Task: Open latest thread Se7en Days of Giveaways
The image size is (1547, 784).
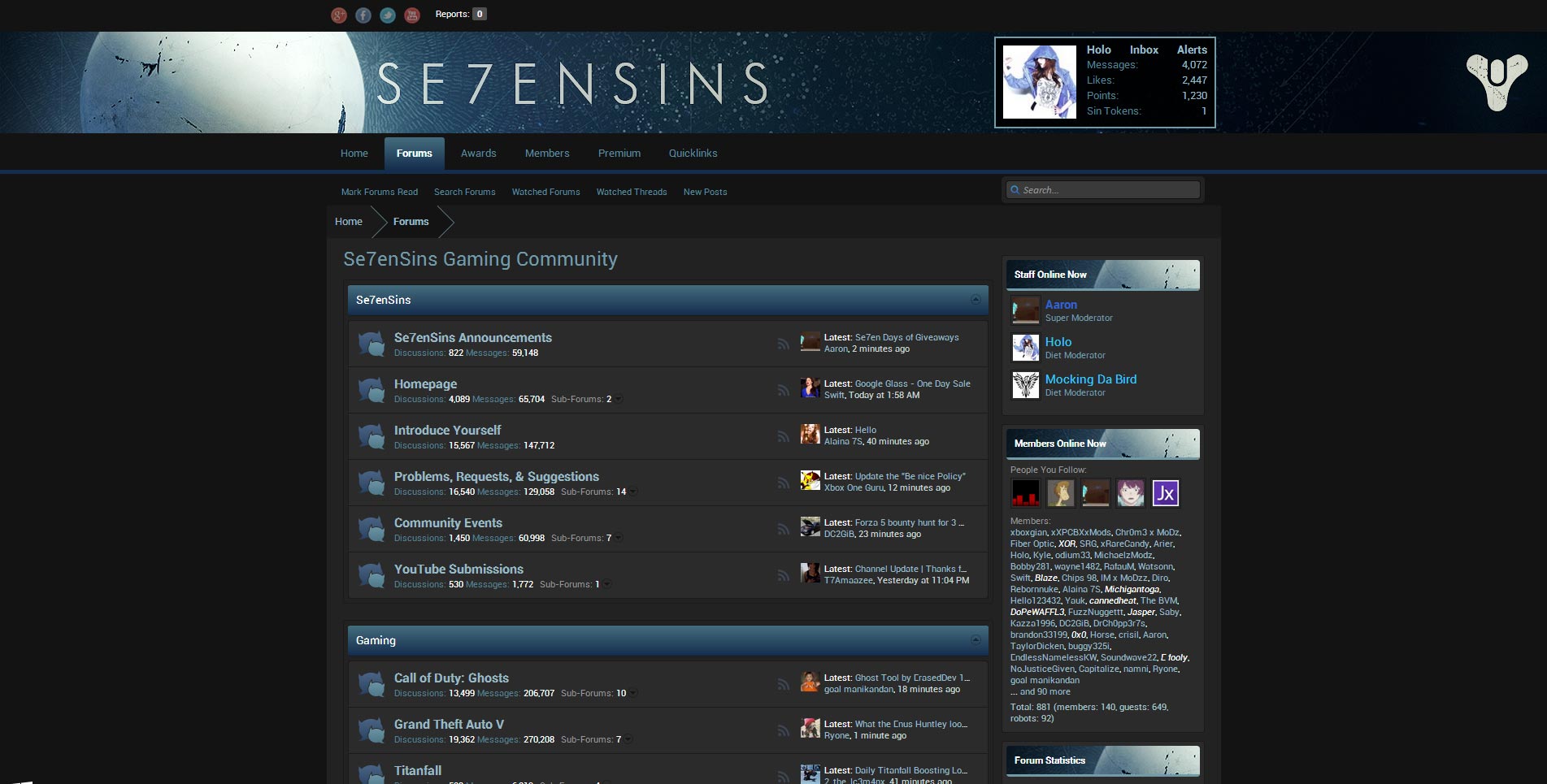Action: tap(906, 337)
